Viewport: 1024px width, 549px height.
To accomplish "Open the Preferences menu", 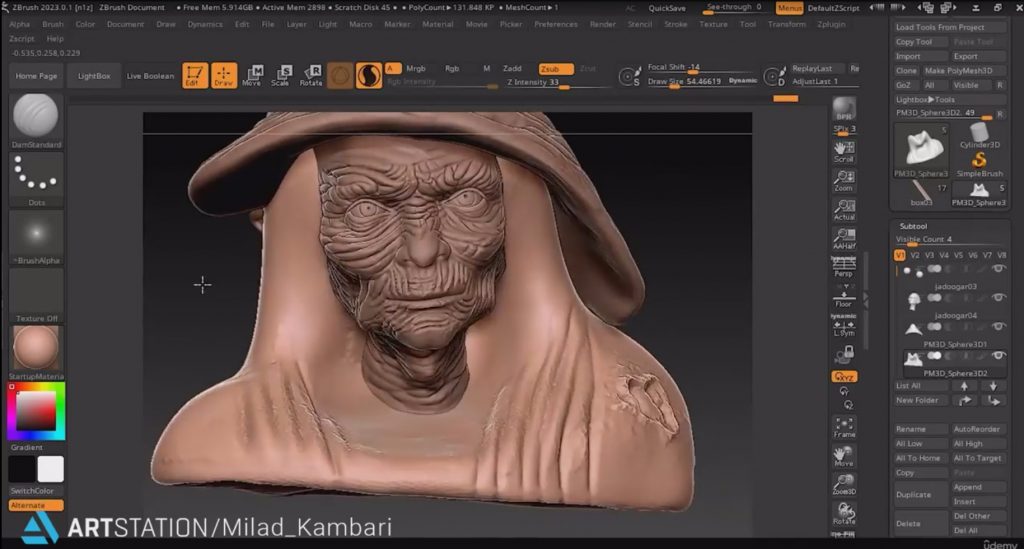I will click(x=556, y=24).
